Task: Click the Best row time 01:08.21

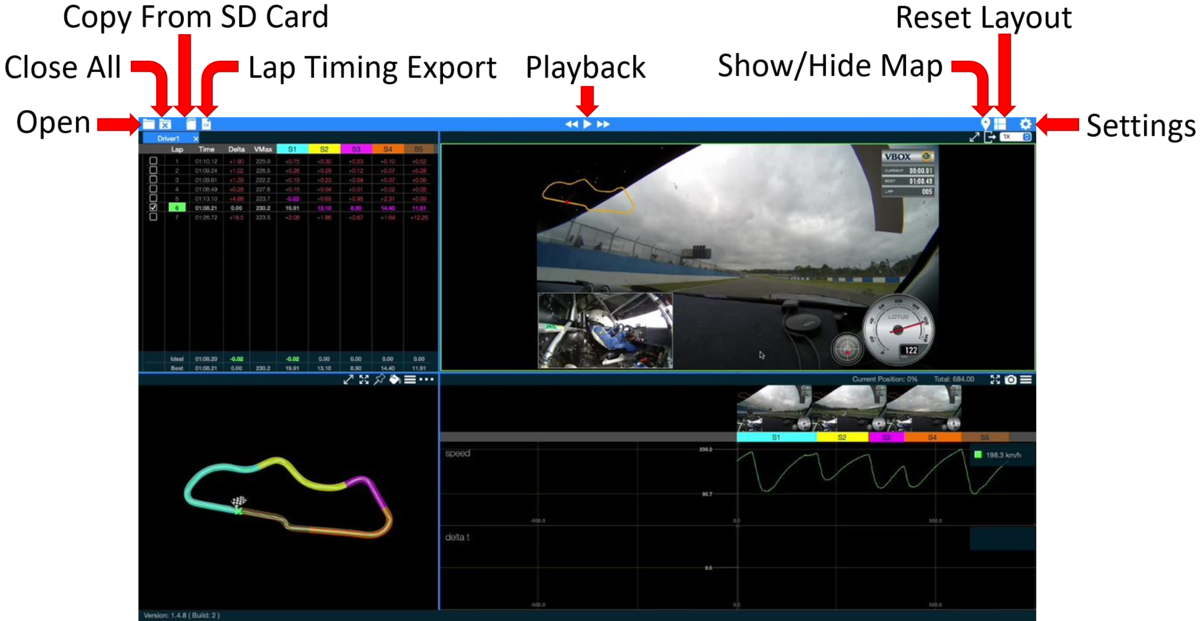Action: tap(206, 367)
